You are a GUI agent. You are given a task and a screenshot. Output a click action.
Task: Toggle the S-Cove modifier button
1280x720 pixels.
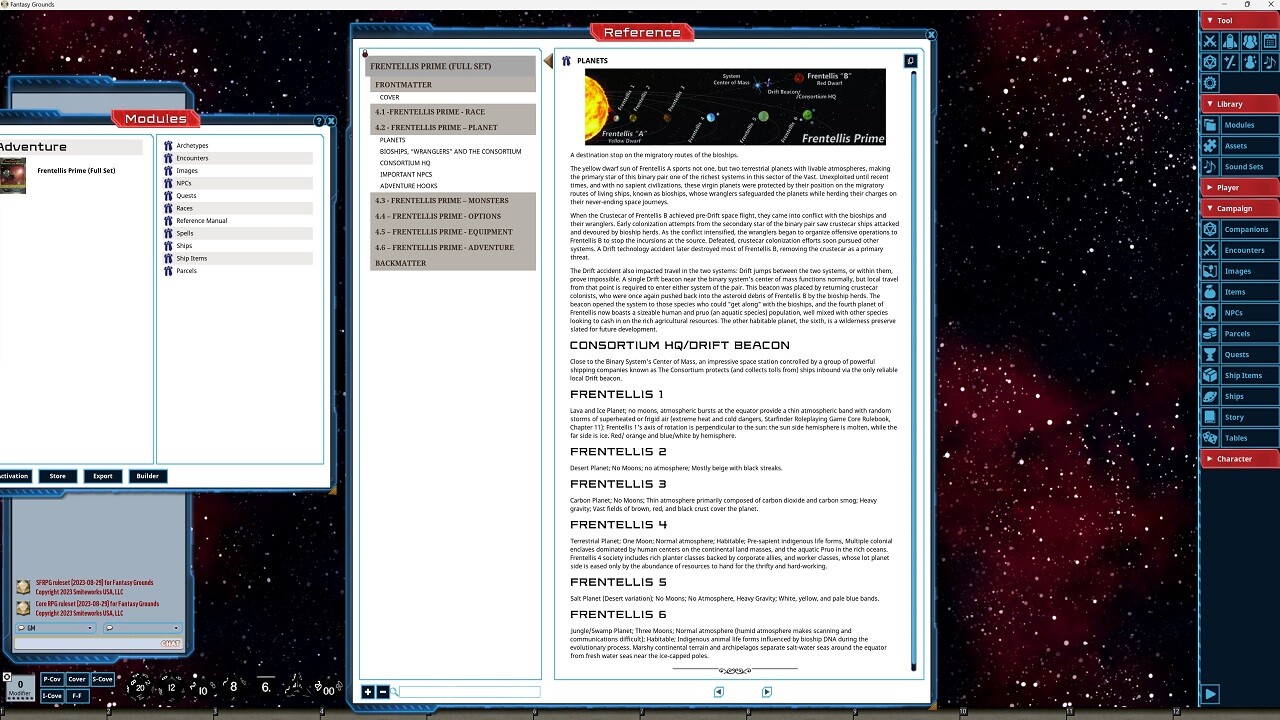coord(103,679)
